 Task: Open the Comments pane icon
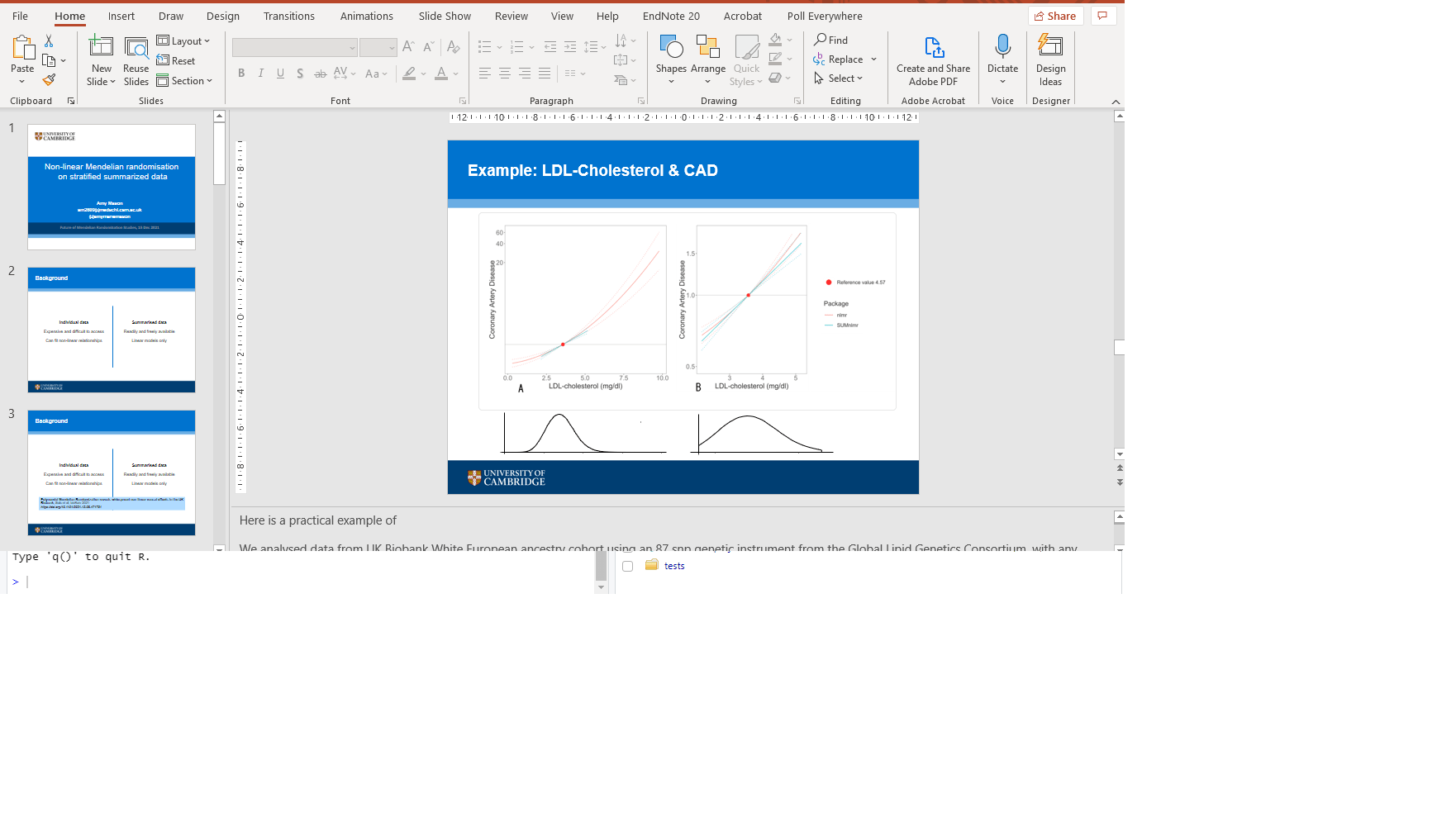point(1103,16)
